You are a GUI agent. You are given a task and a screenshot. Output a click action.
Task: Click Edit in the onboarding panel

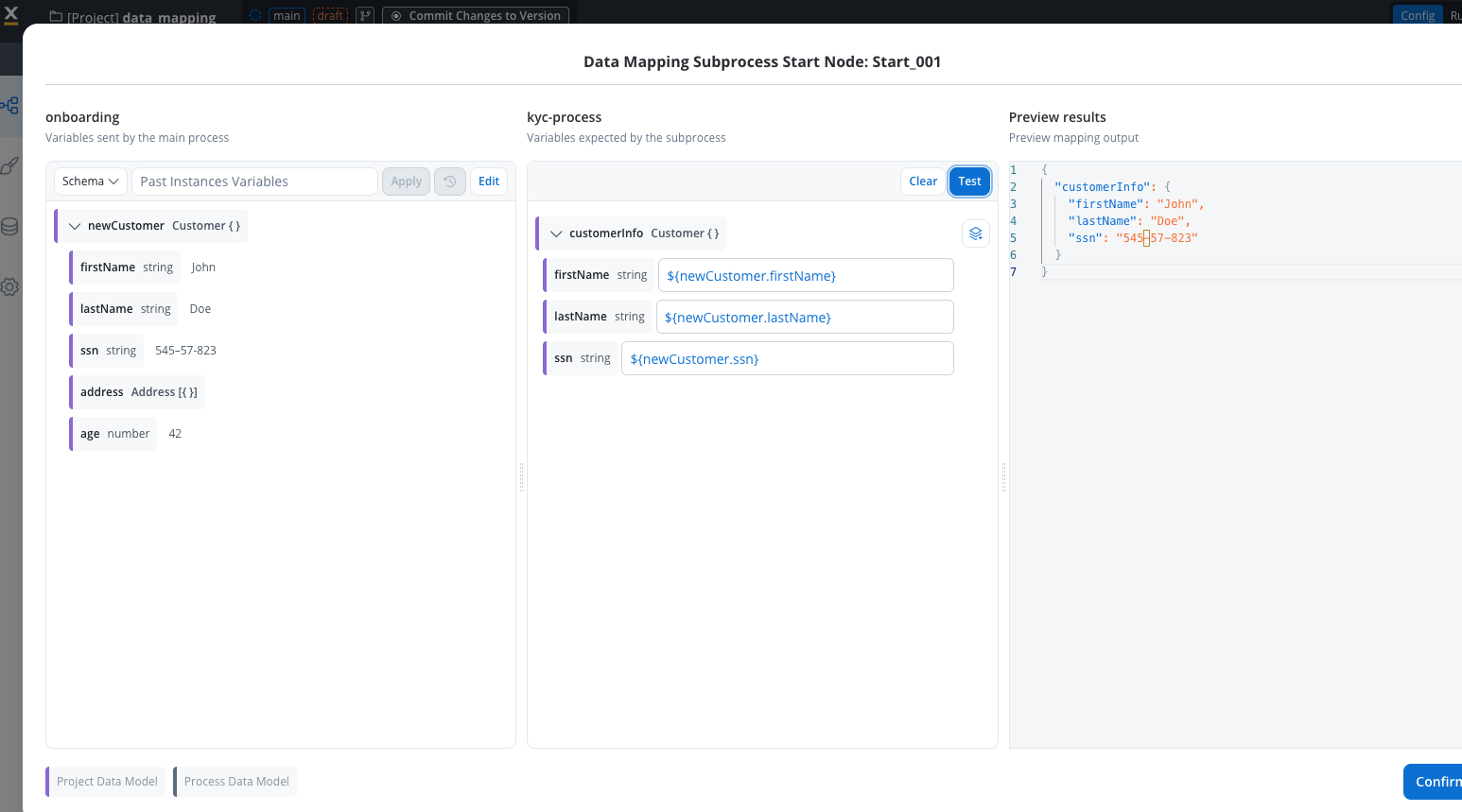click(x=489, y=181)
